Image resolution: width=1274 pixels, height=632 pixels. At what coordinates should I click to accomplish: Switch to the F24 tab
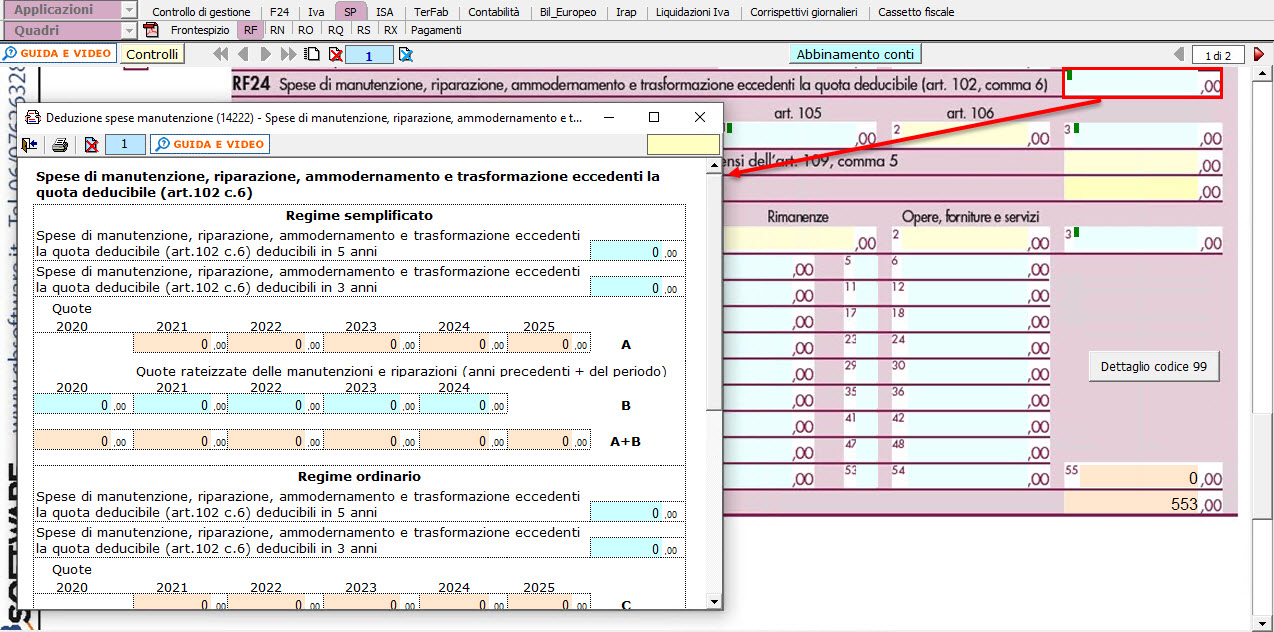[279, 12]
